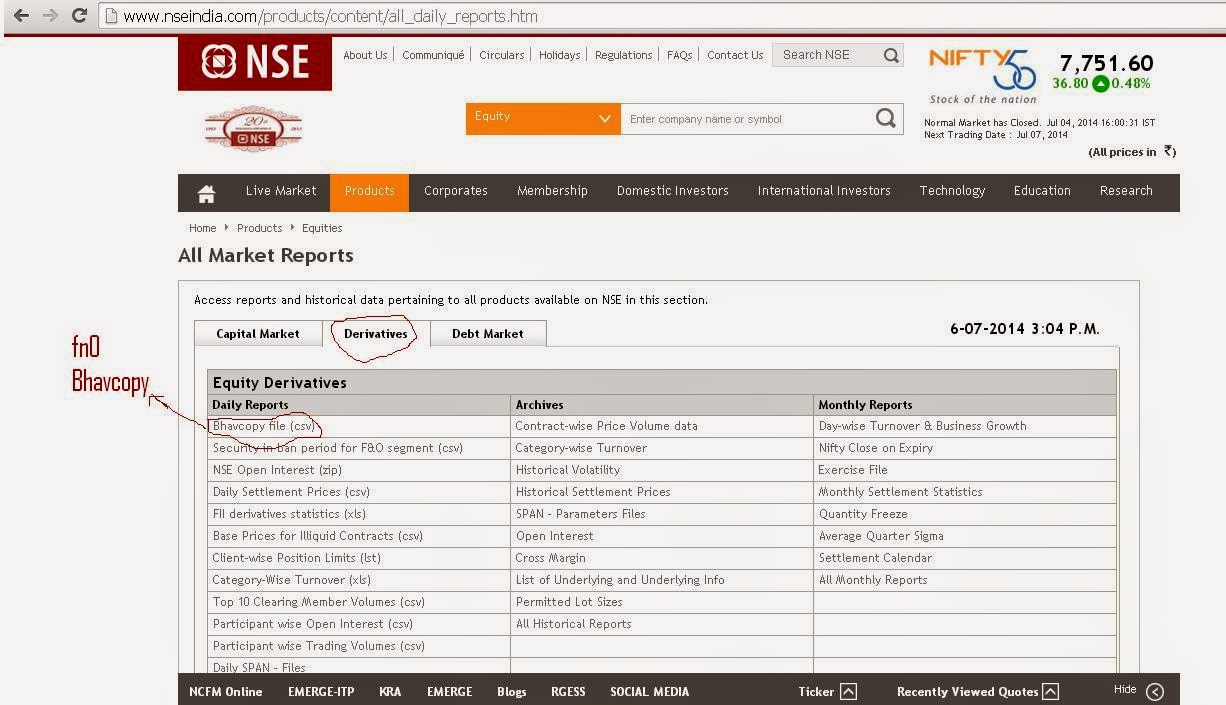The width and height of the screenshot is (1226, 705).
Task: Click the Search NSE magnifier icon
Action: (891, 56)
